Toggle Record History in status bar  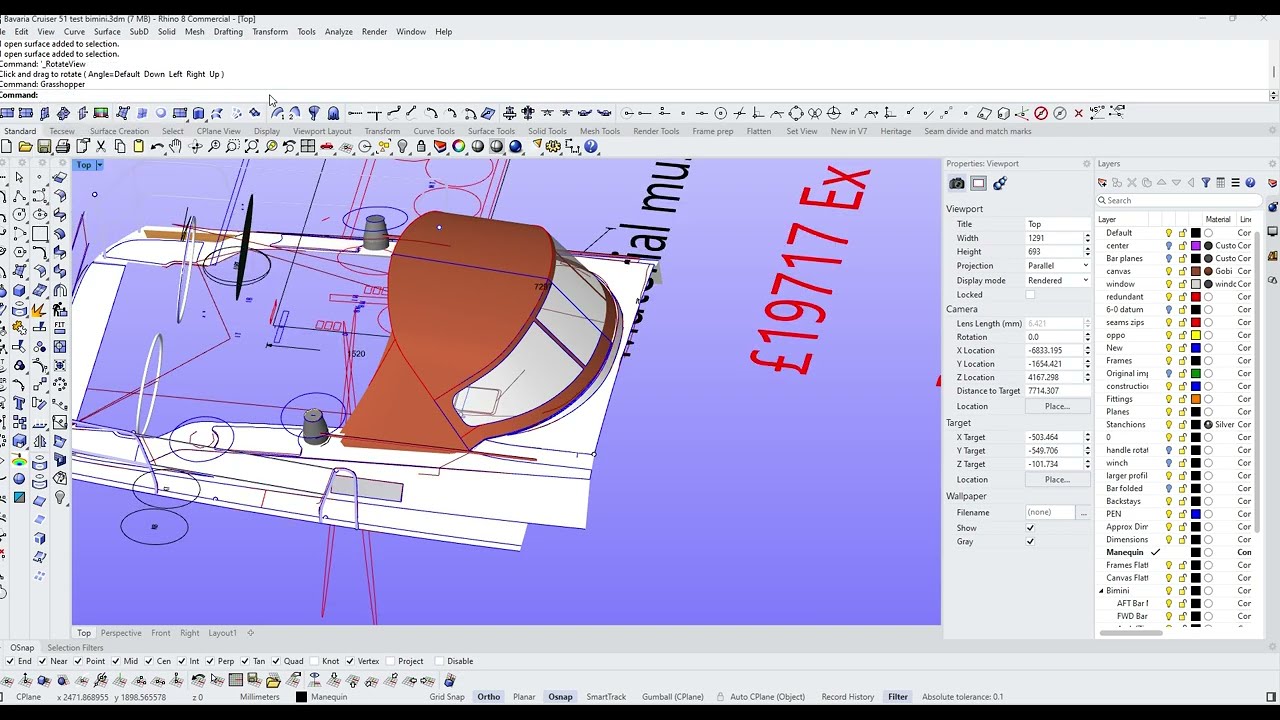pos(848,697)
